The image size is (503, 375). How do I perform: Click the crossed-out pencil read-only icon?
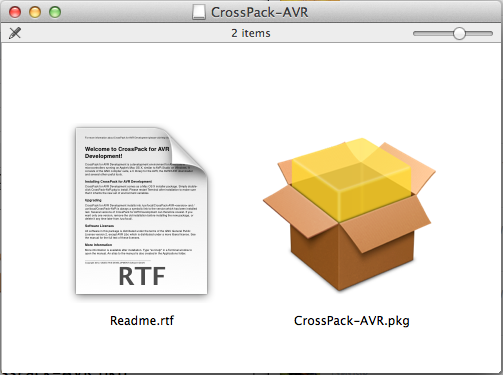(x=15, y=33)
